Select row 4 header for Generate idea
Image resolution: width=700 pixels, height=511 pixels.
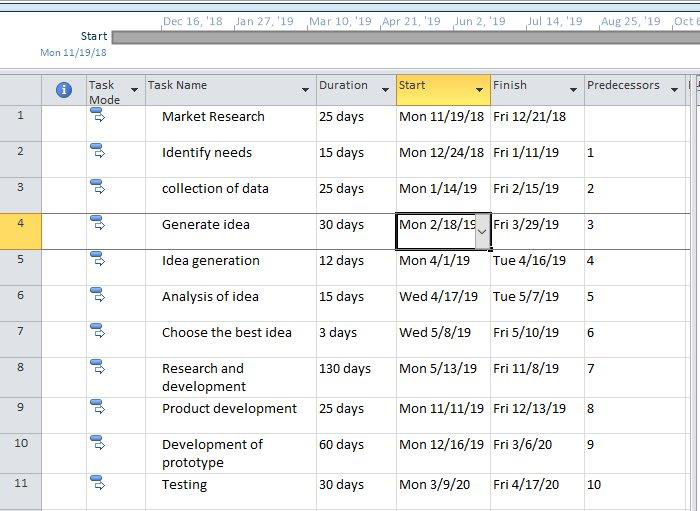point(21,231)
